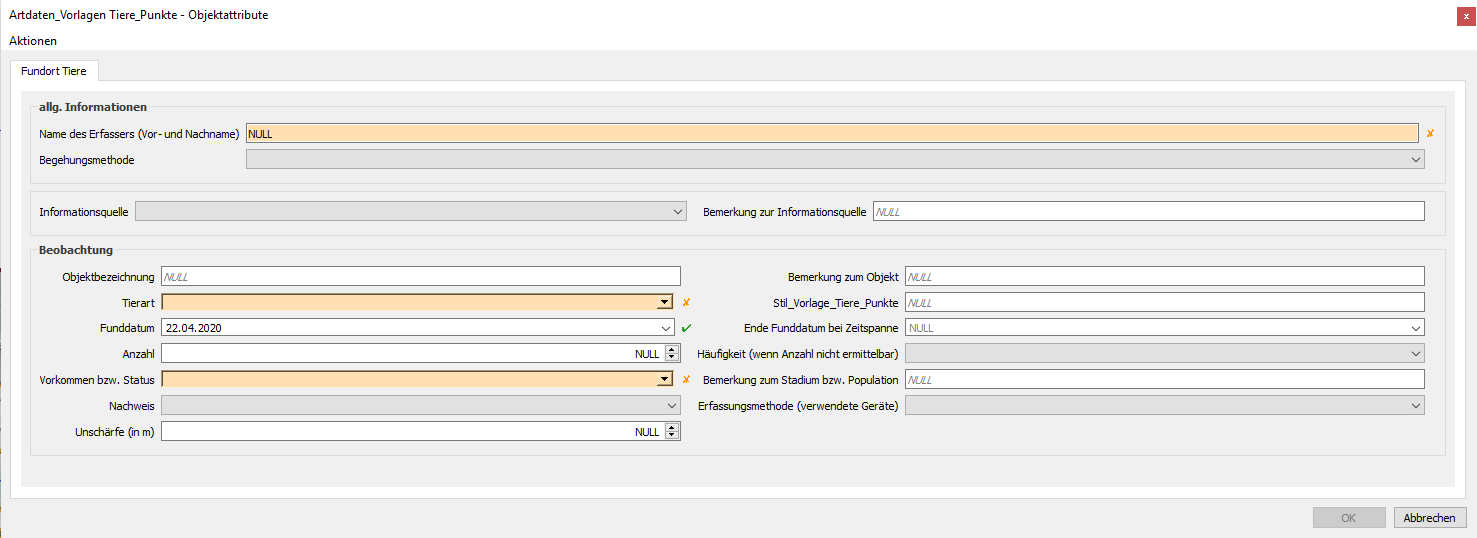
Task: Open the Aktionen menu
Action: coord(33,41)
